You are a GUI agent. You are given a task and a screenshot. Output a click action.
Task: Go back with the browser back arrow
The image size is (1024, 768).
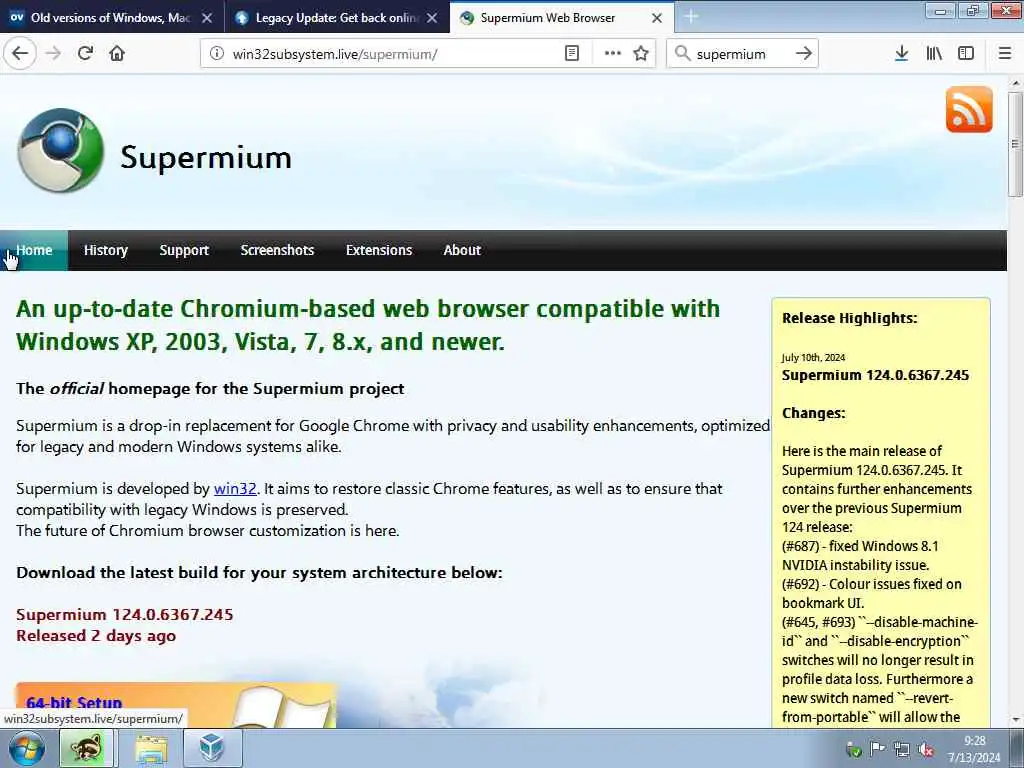pos(20,54)
